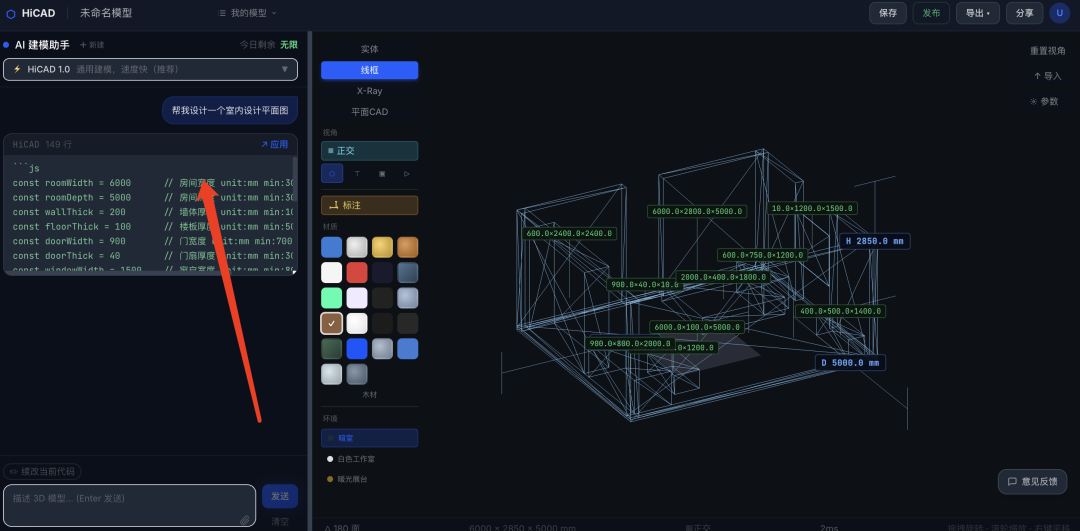Select the isometric circle view icon
The width and height of the screenshot is (1080, 531).
[332, 174]
